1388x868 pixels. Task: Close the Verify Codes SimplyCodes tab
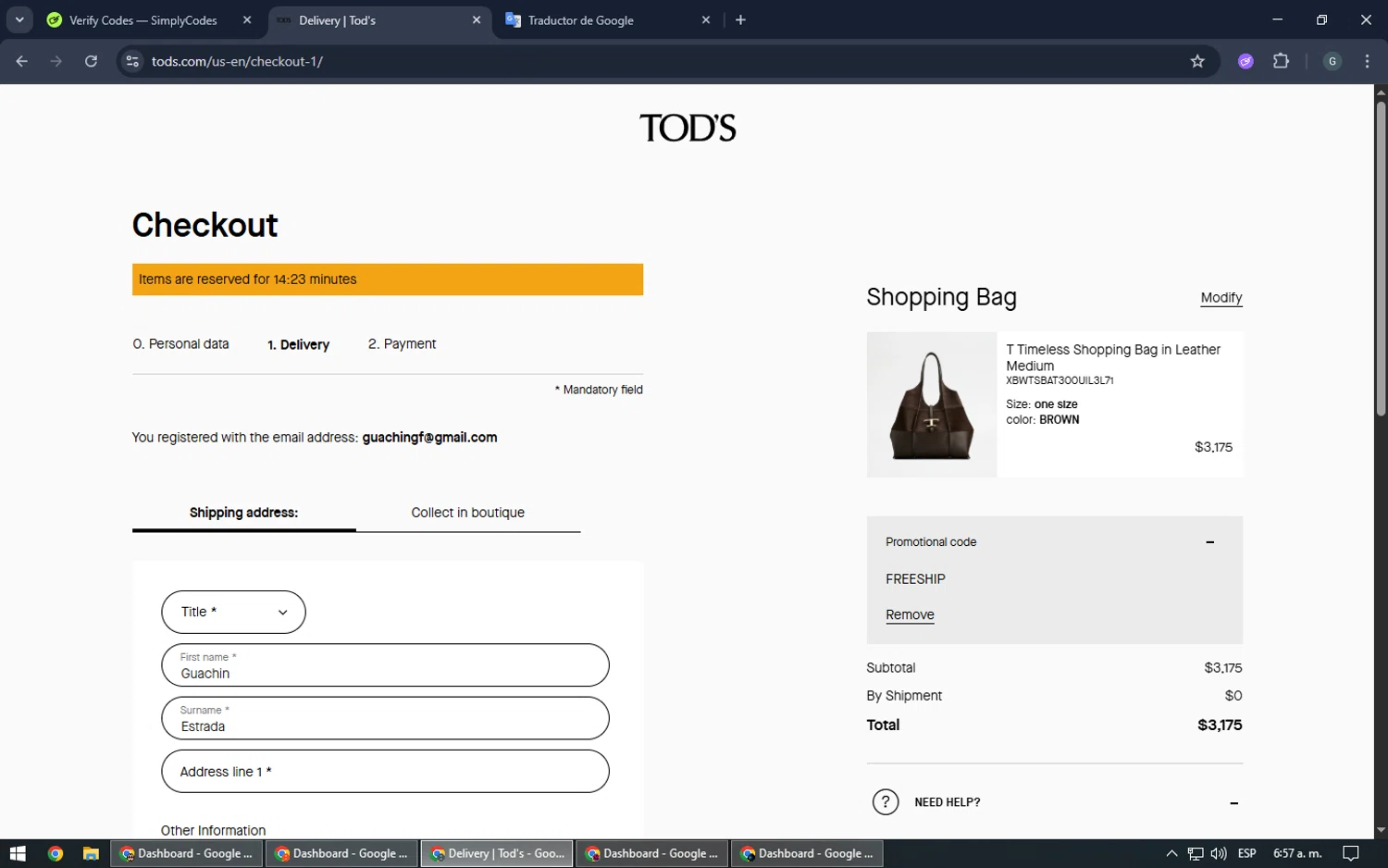pyautogui.click(x=247, y=19)
